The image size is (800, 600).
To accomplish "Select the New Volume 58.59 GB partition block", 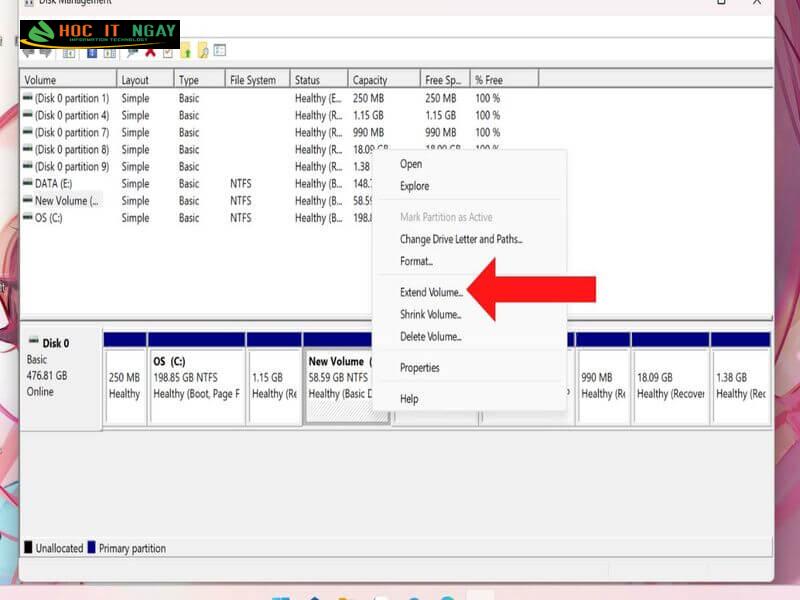I will click(x=339, y=379).
